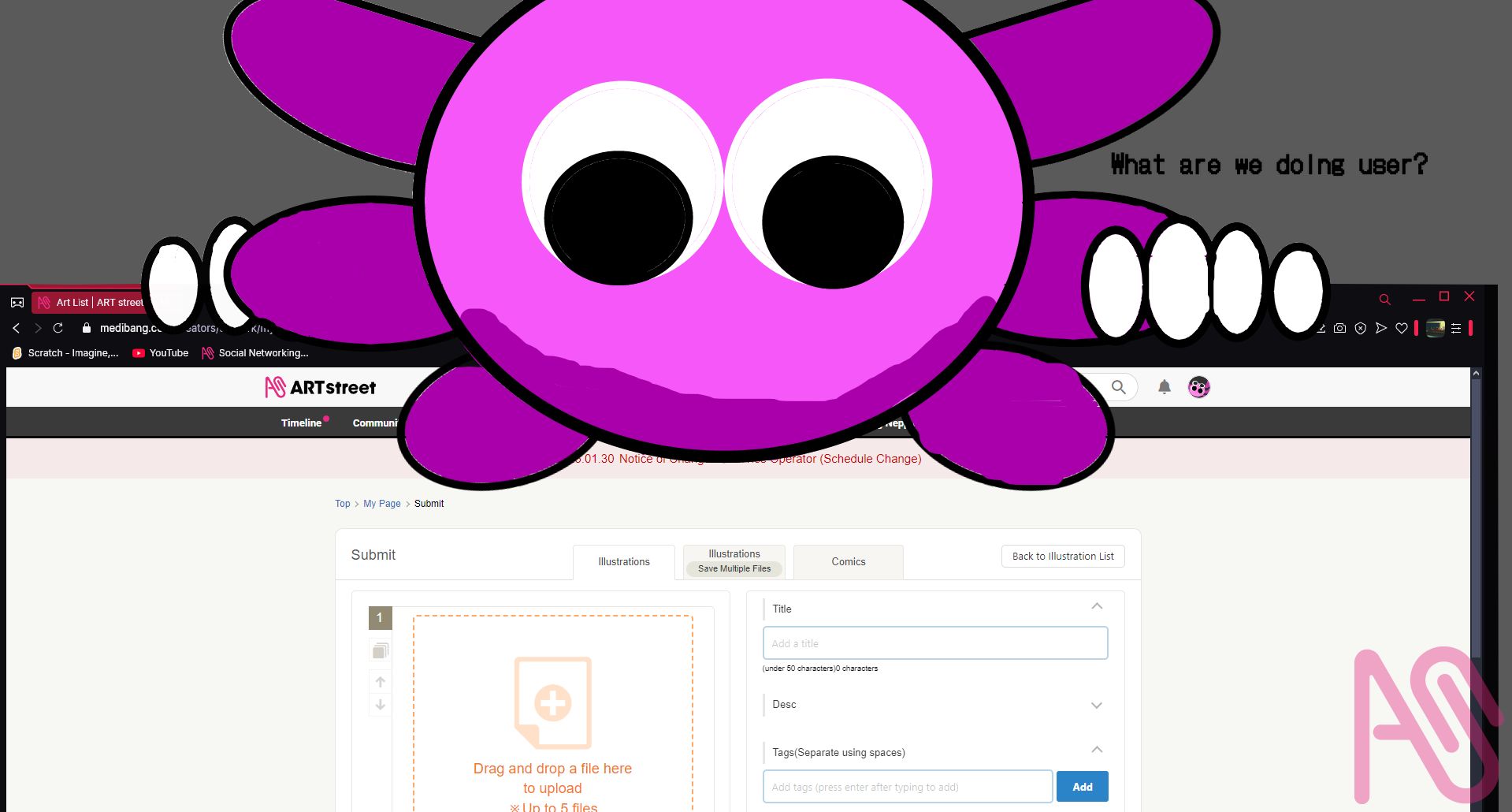Image resolution: width=1512 pixels, height=812 pixels.
Task: Expand the Desc section
Action: click(1096, 705)
